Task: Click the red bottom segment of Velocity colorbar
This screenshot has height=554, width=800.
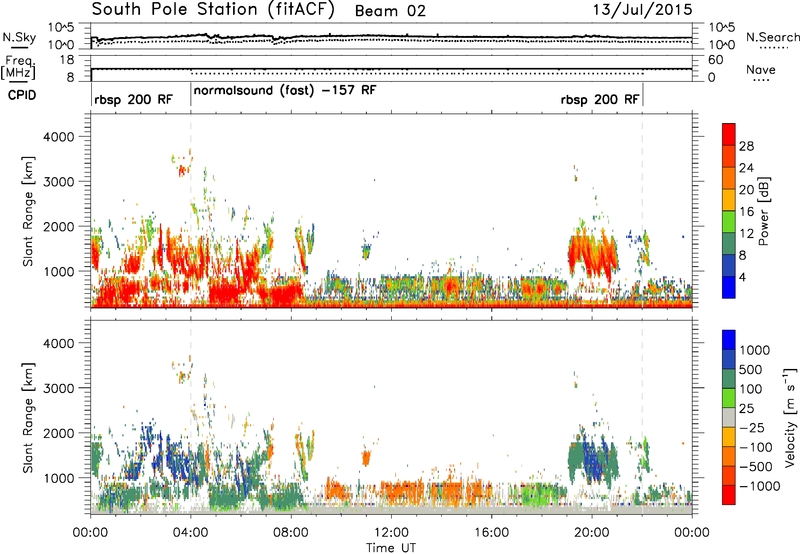Action: point(729,495)
